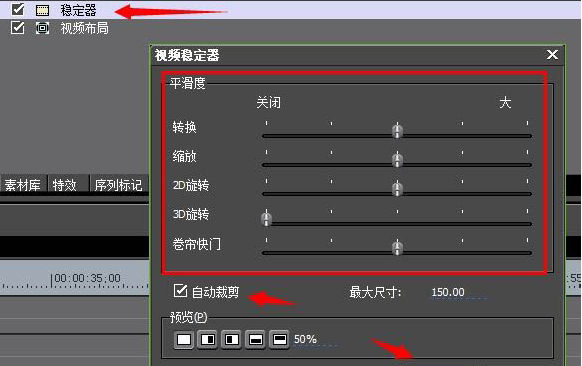Image resolution: width=582 pixels, height=366 pixels.
Task: Click the 视频布局 layout icon
Action: (x=42, y=28)
